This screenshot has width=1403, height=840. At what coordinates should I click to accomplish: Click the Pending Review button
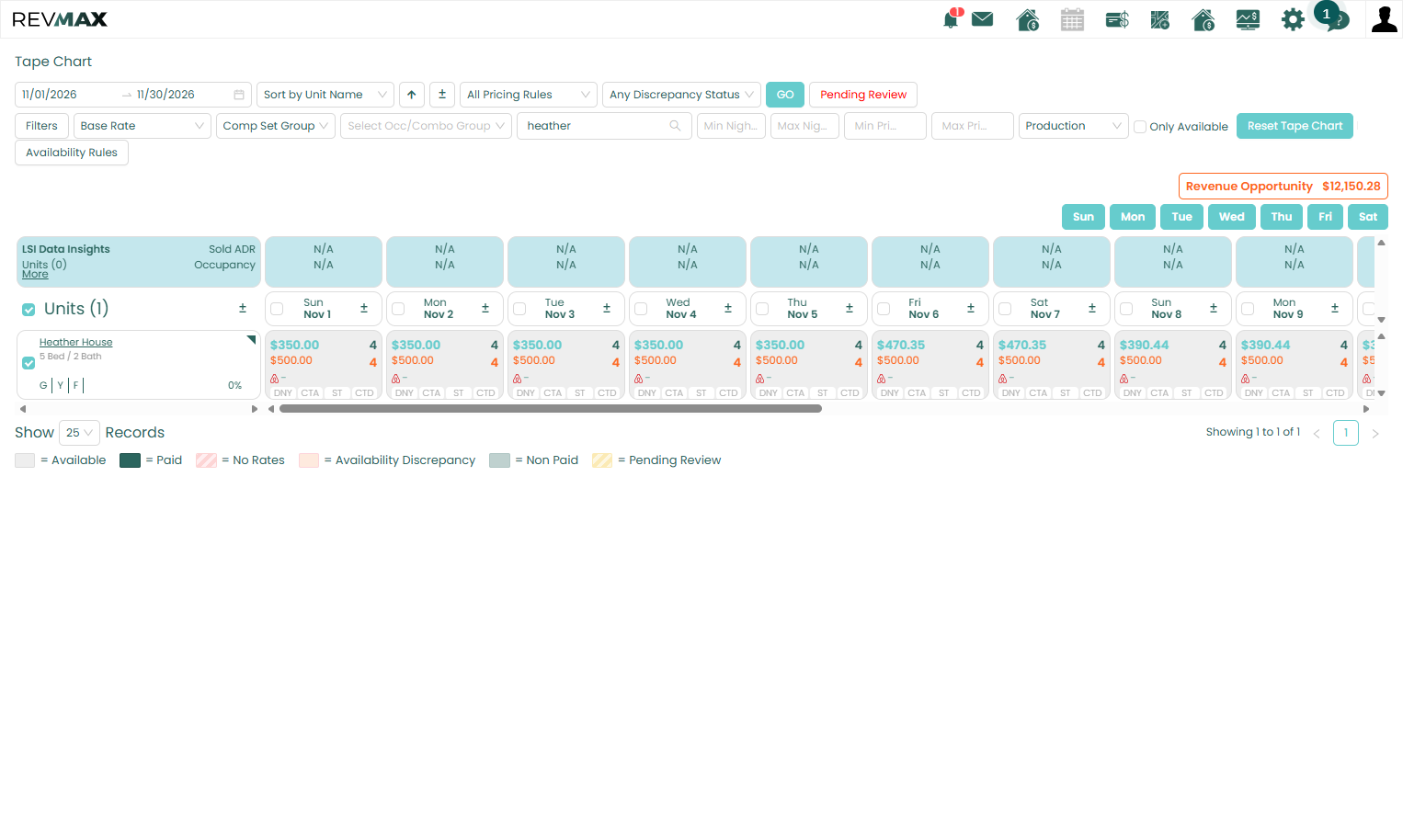pos(863,95)
